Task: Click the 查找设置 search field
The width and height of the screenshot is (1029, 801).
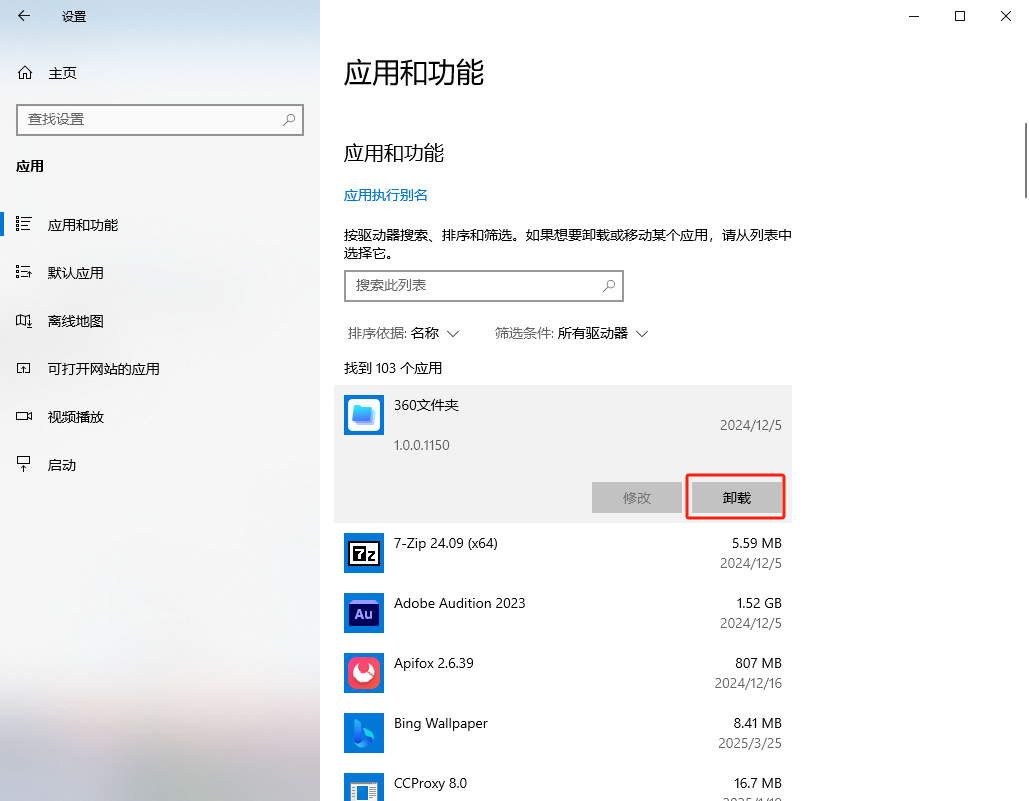Action: pos(159,119)
